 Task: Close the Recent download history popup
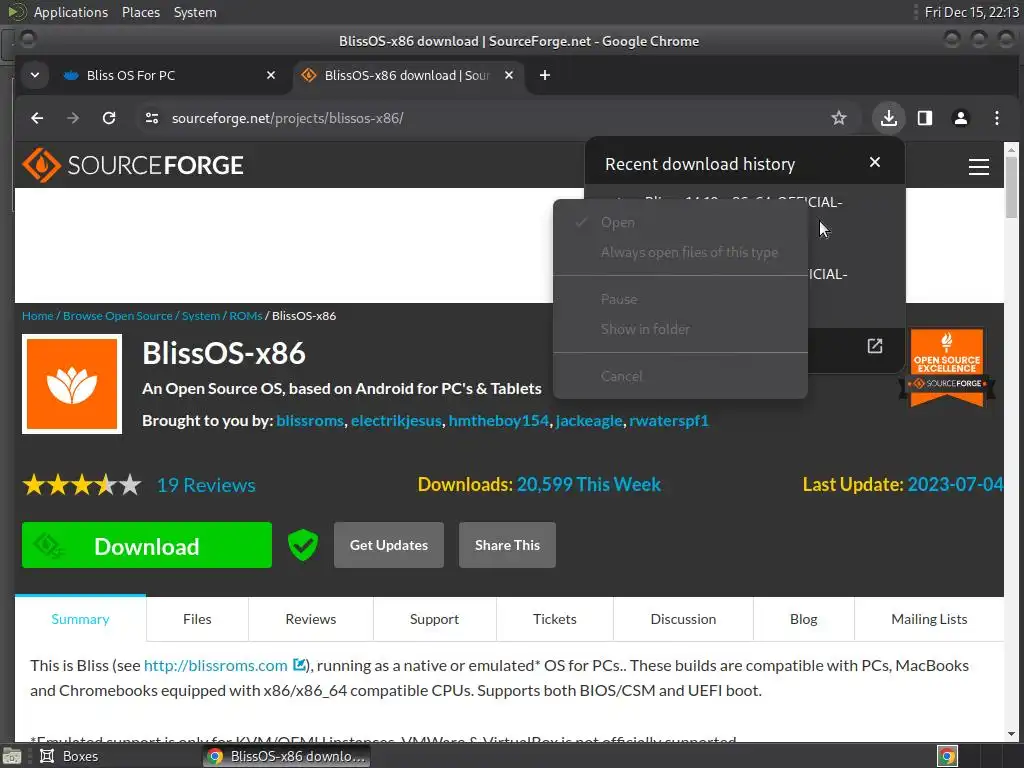point(874,163)
